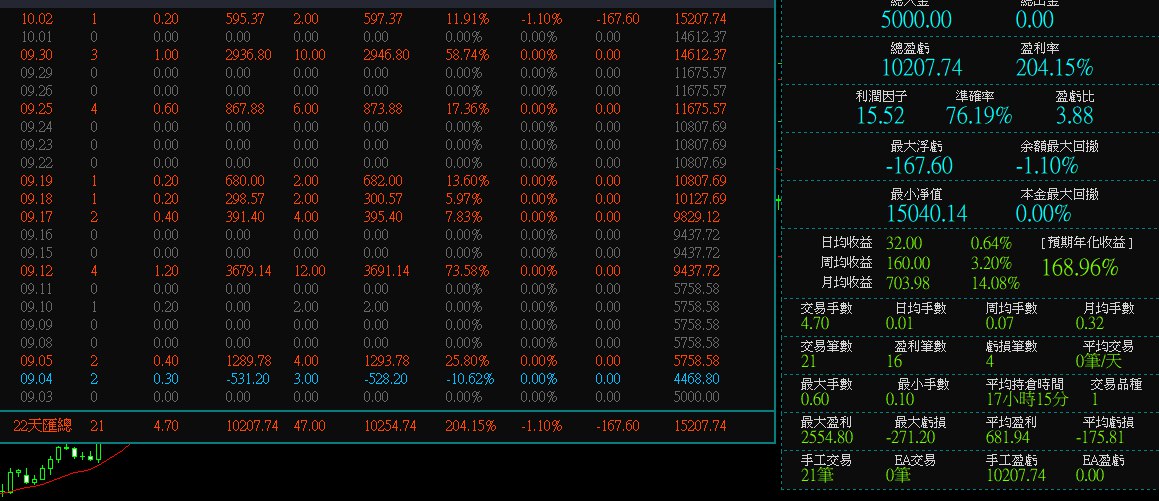This screenshot has width=1159, height=501.
Task: Select the 09.30 date cell
Action: coord(36,55)
